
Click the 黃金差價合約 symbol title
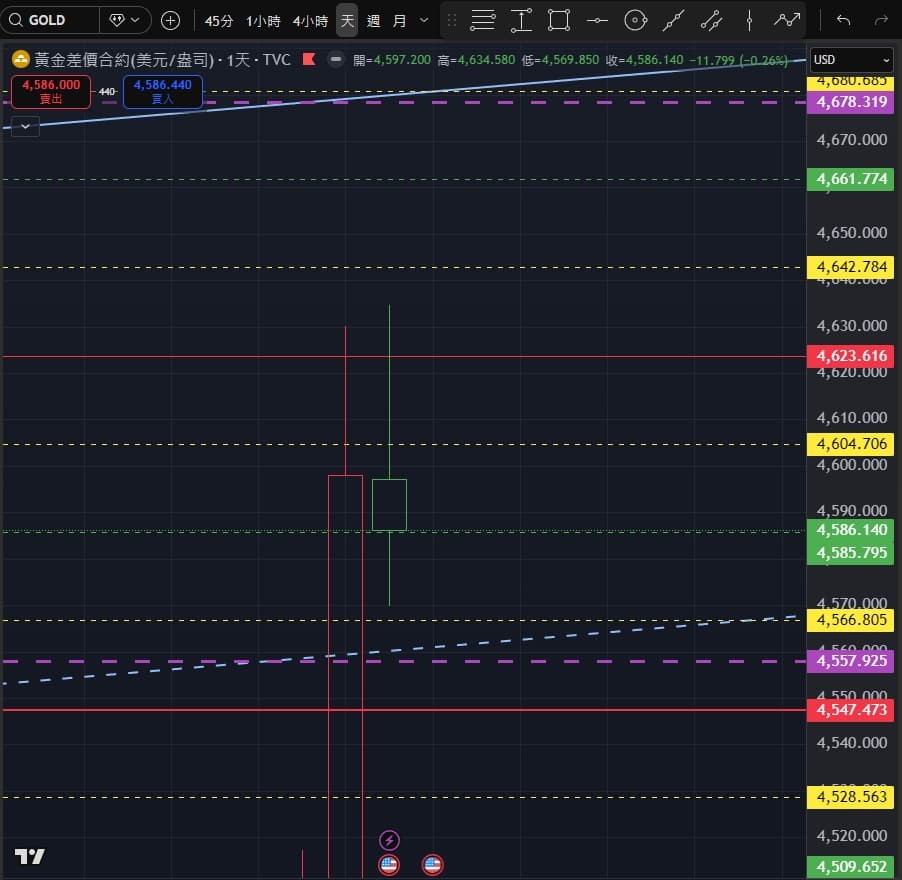coord(124,59)
